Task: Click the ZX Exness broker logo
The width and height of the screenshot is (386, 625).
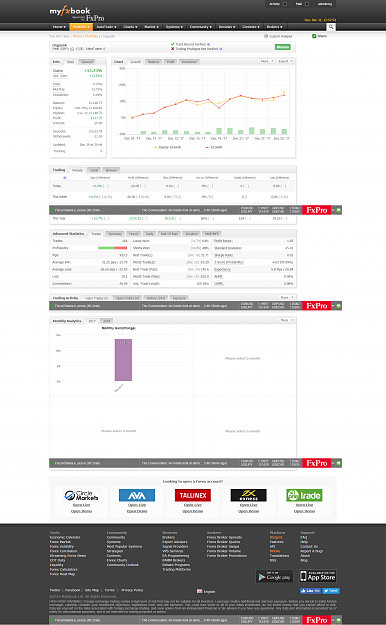Action: [x=248, y=495]
